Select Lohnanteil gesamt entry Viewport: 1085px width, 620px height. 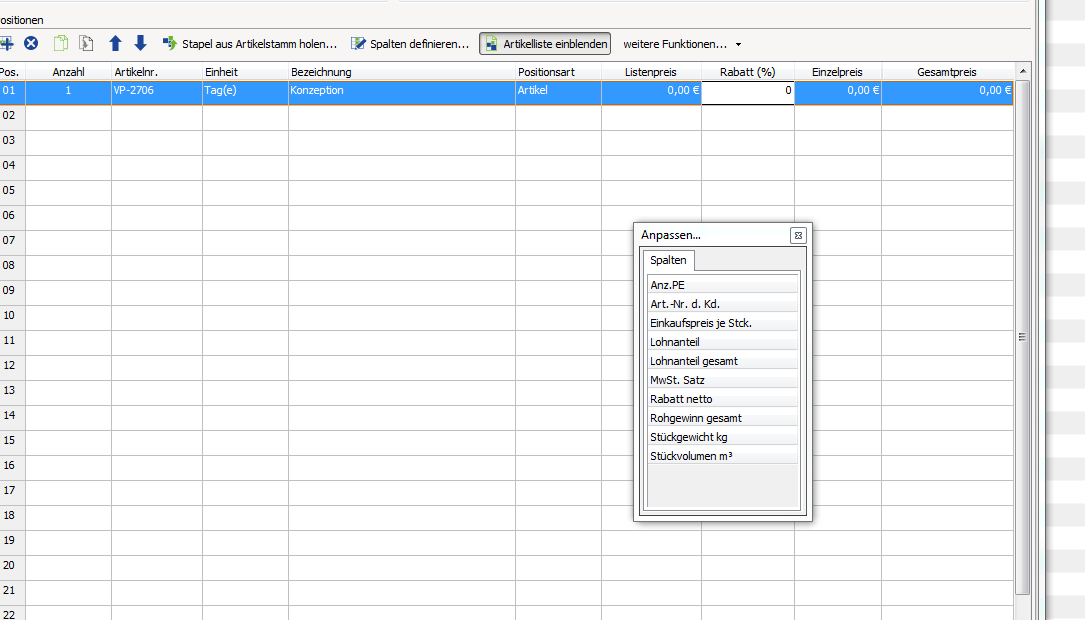click(723, 361)
